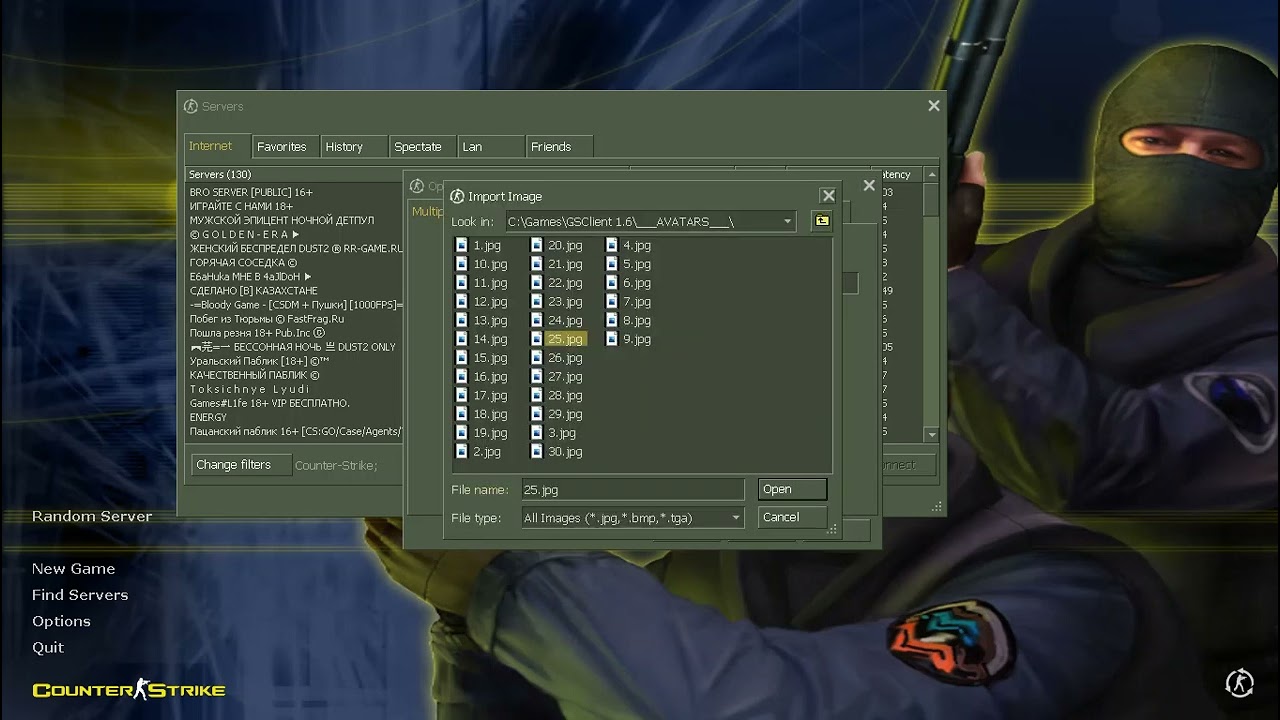Viewport: 1280px width, 720px height.
Task: Click the Counter-Strike logo
Action: pyautogui.click(x=129, y=690)
